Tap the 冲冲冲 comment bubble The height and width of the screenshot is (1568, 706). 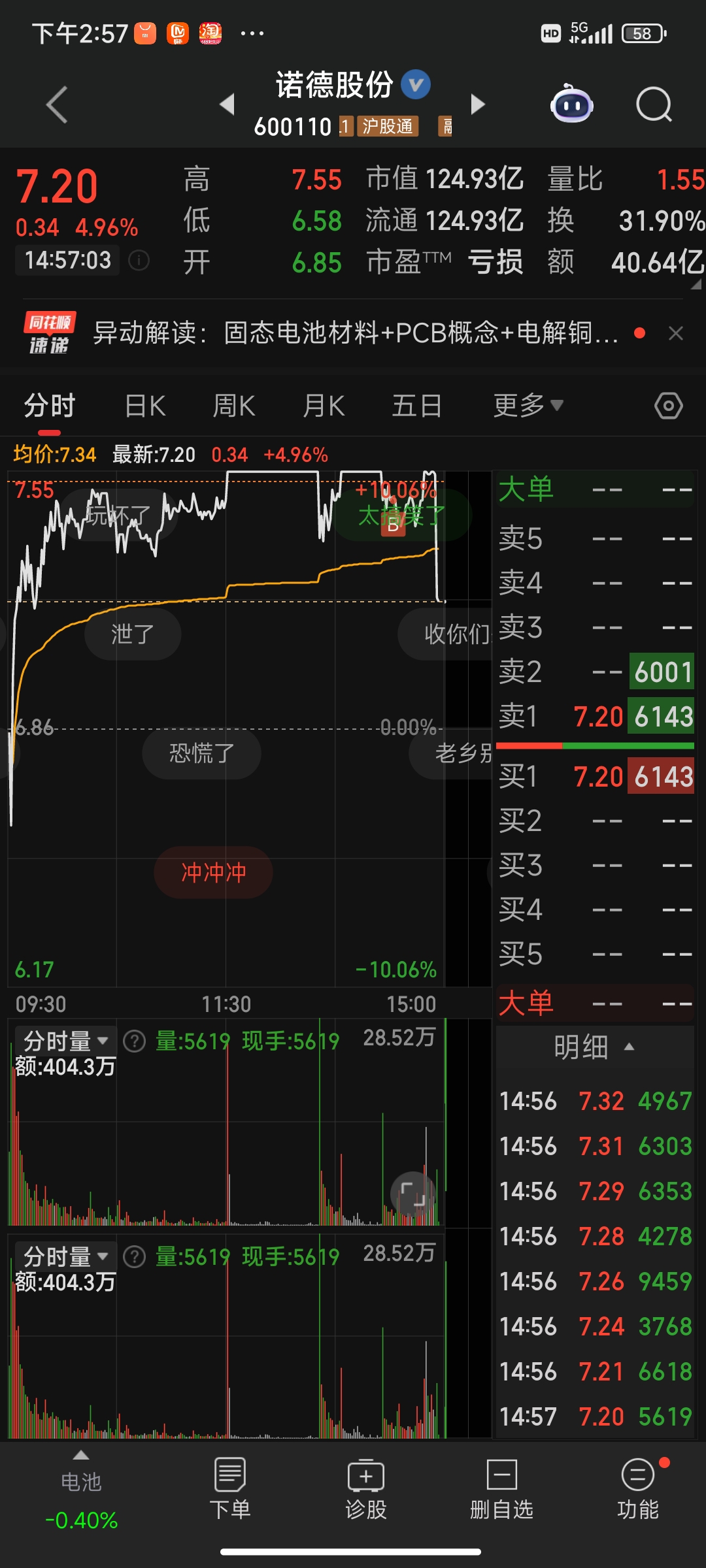213,872
